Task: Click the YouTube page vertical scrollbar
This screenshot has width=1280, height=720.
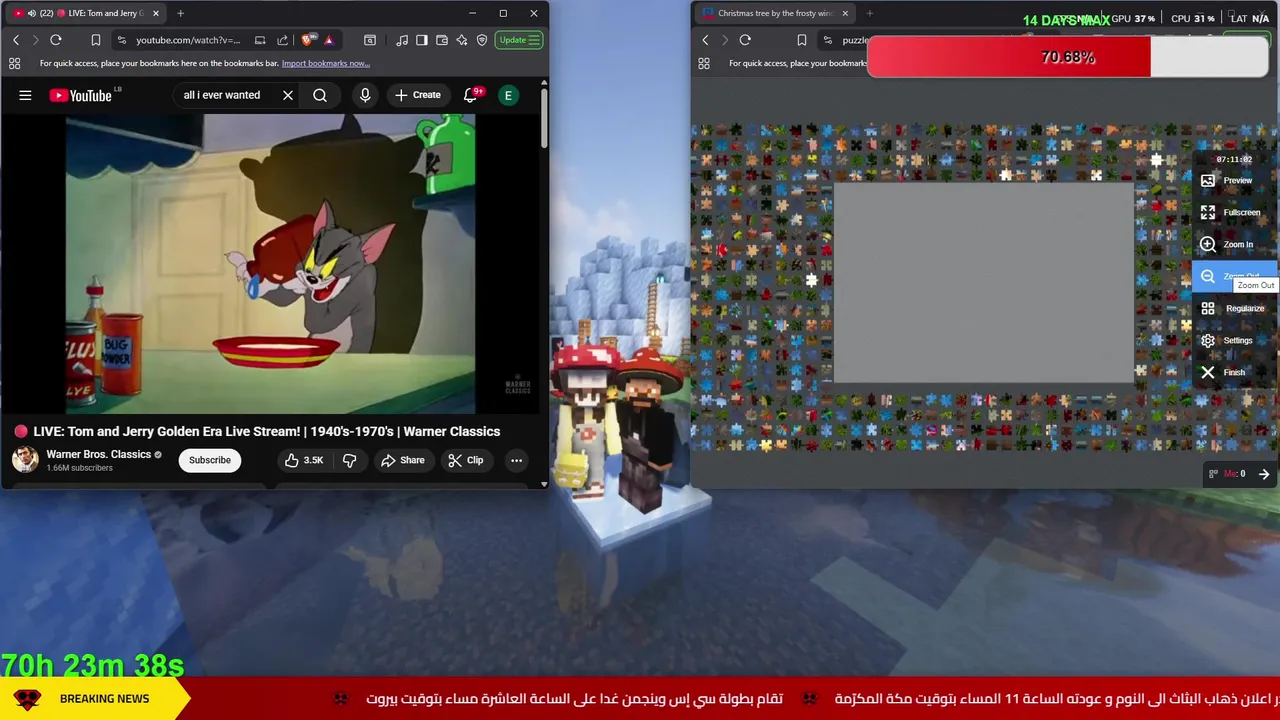Action: [544, 120]
